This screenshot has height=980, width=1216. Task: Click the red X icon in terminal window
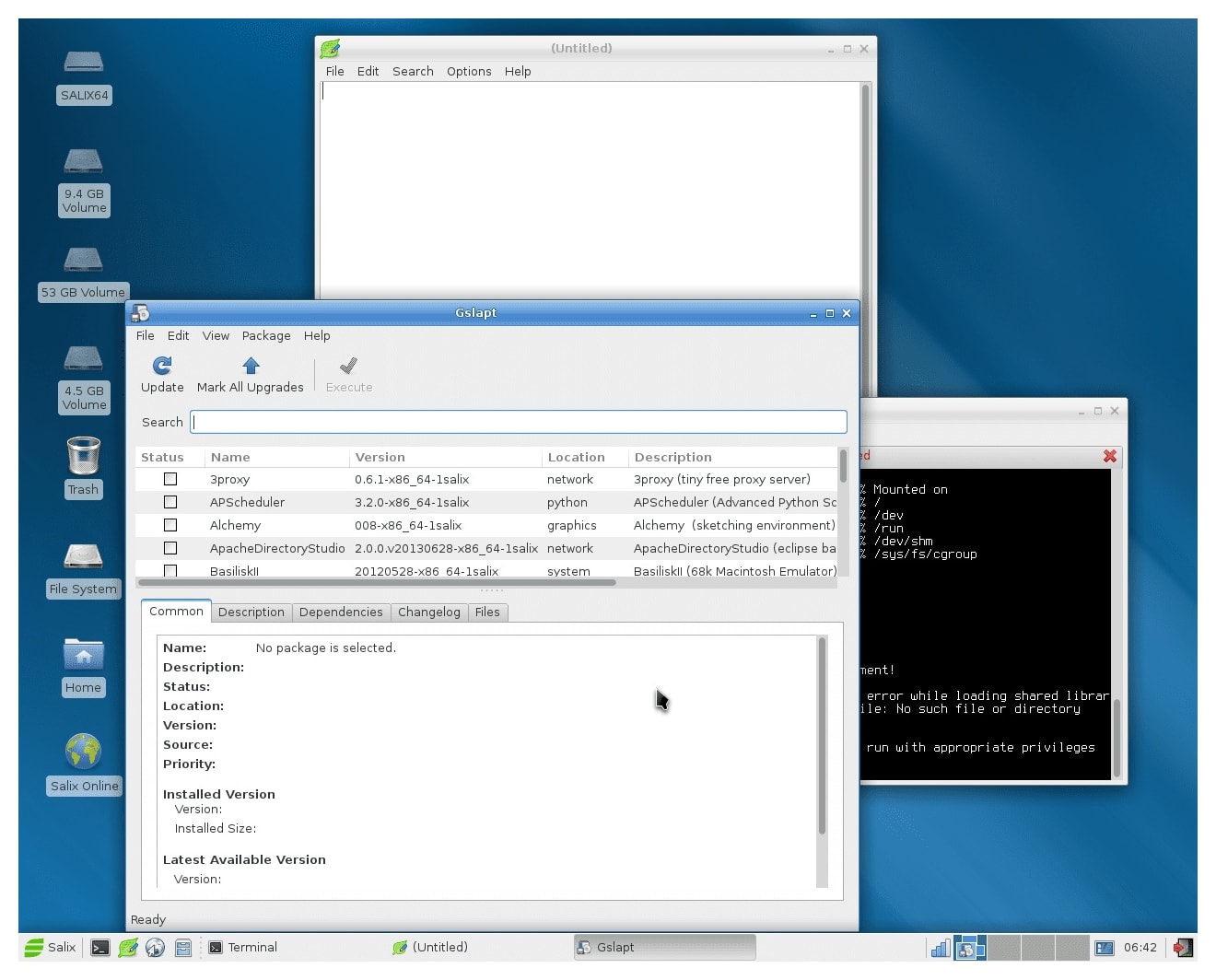point(1110,456)
